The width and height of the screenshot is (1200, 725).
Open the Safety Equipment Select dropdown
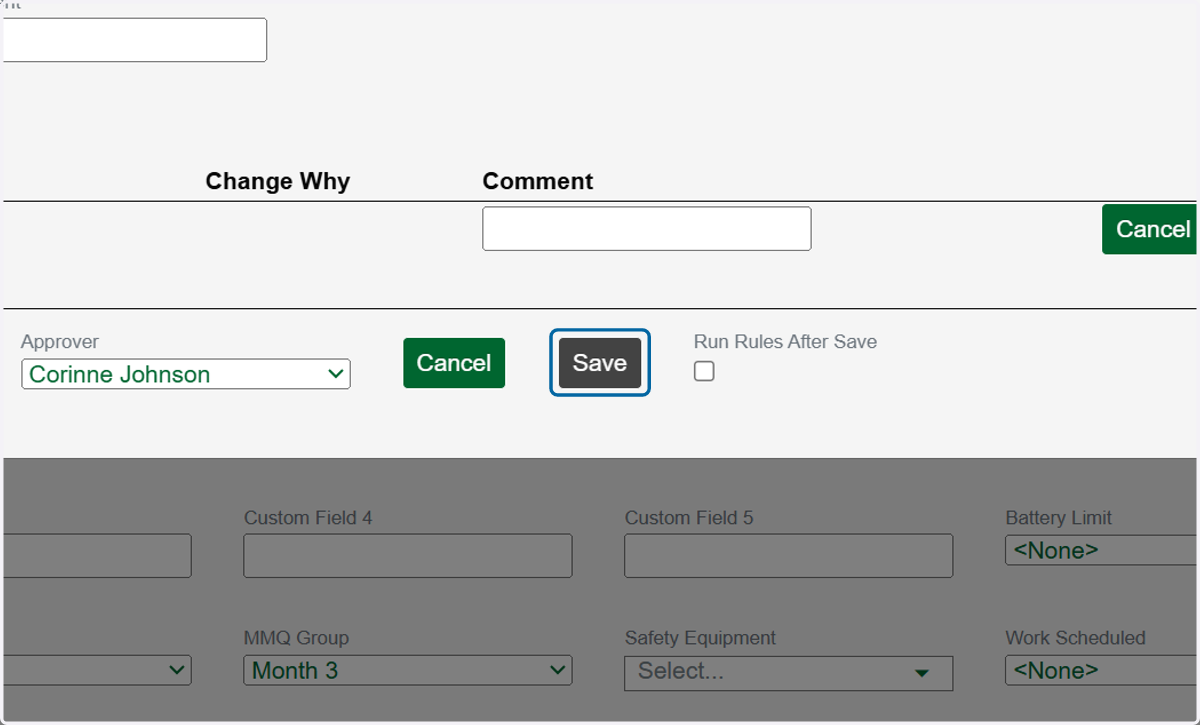click(x=789, y=673)
